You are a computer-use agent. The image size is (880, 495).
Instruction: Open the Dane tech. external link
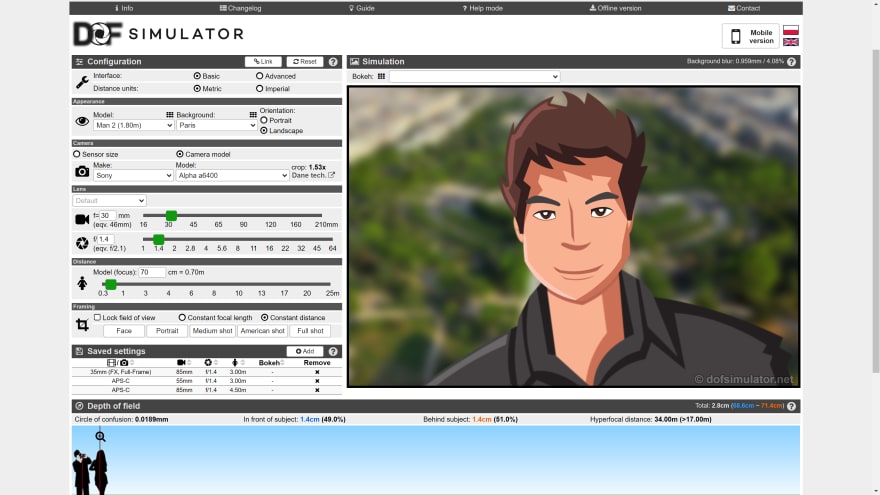tap(313, 175)
